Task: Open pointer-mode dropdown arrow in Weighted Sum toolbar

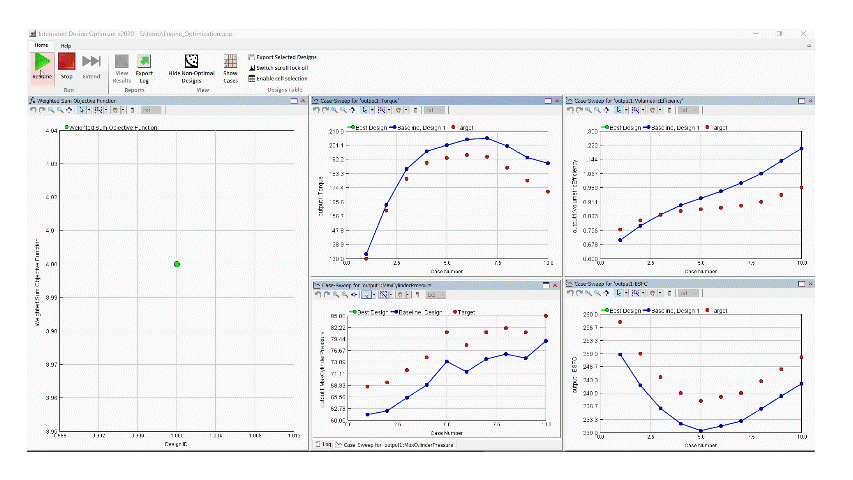Action: click(x=89, y=110)
